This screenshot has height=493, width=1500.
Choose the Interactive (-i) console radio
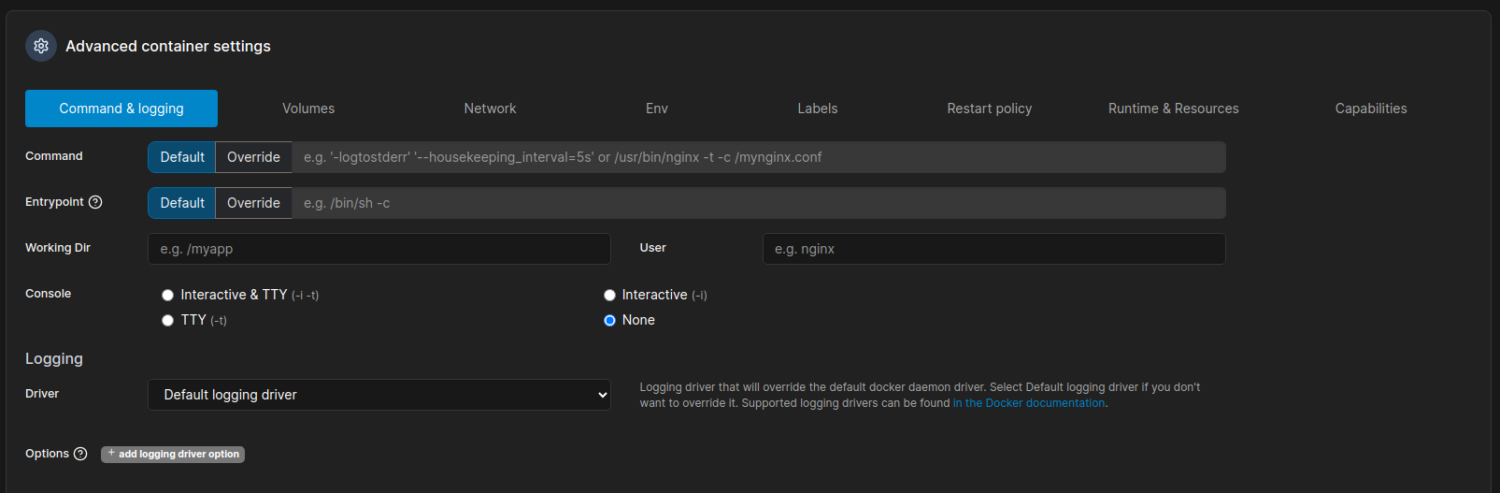(610, 295)
